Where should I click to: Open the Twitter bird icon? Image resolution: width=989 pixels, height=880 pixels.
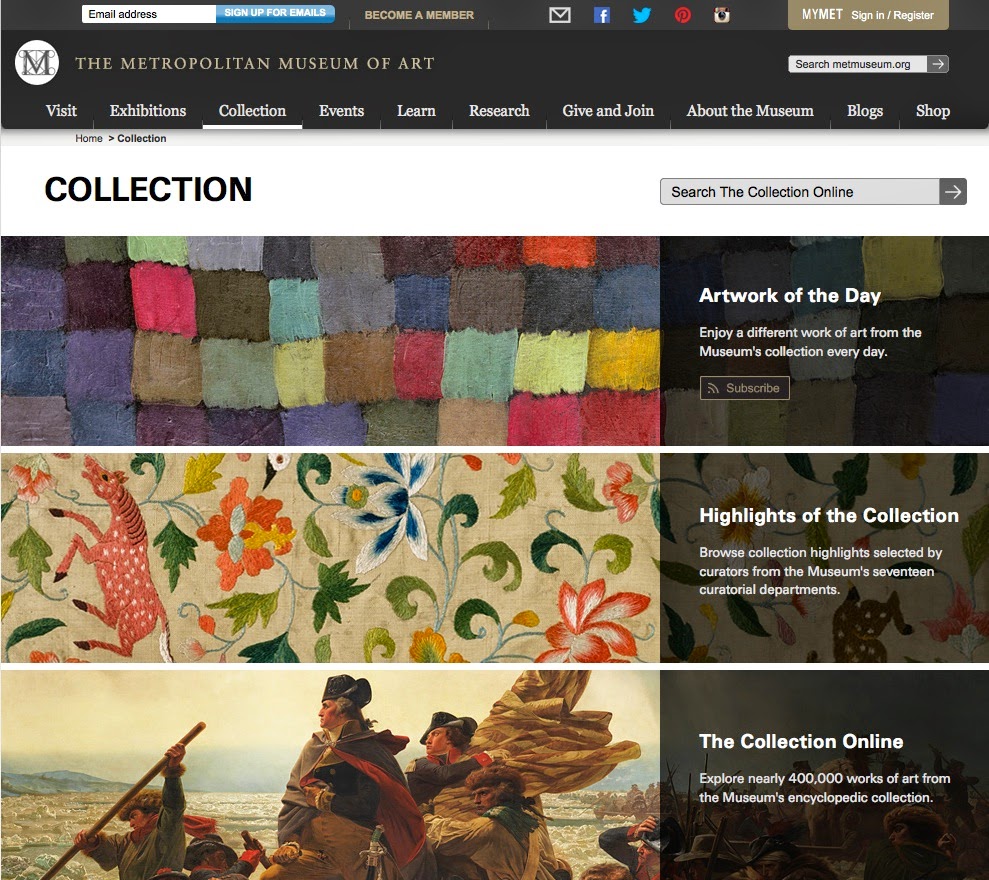[641, 15]
